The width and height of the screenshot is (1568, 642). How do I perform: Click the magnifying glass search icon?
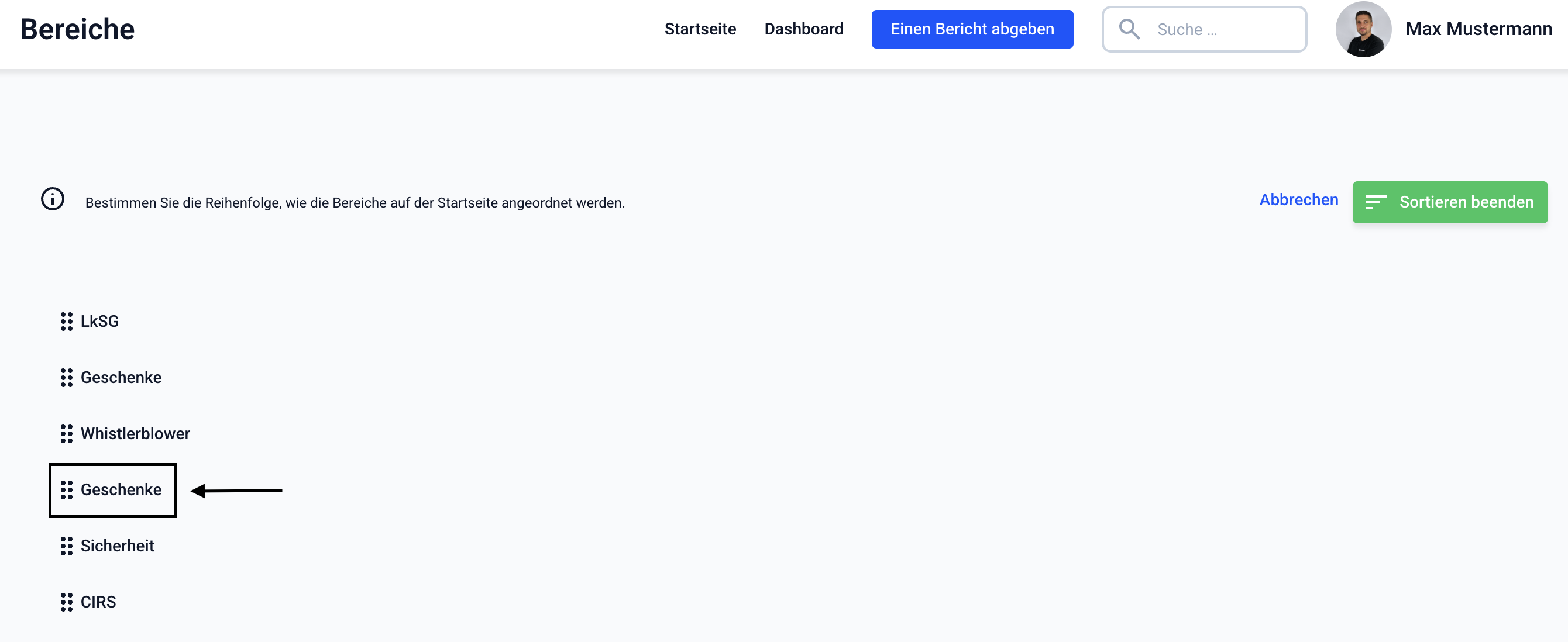point(1129,29)
